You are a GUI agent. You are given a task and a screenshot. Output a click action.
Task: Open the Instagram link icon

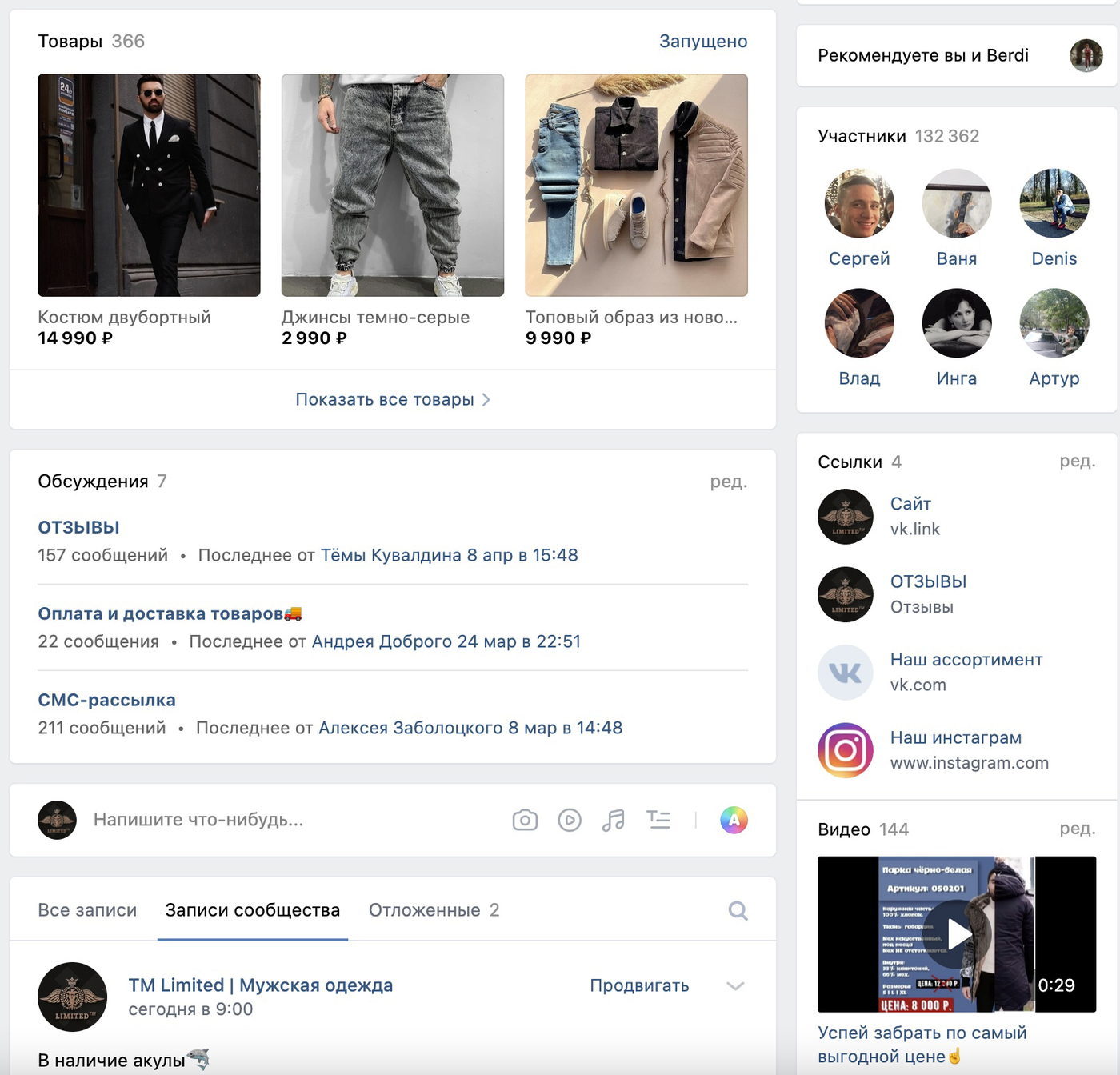click(x=846, y=750)
